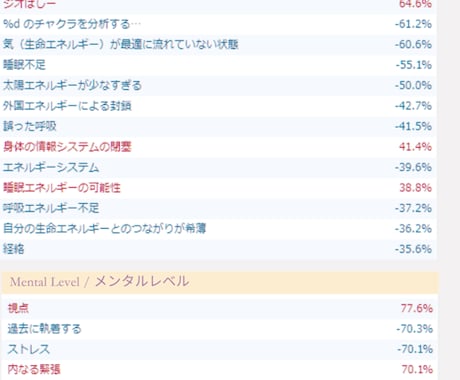Click the -60.6% percentage
The image size is (460, 380).
point(413,44)
